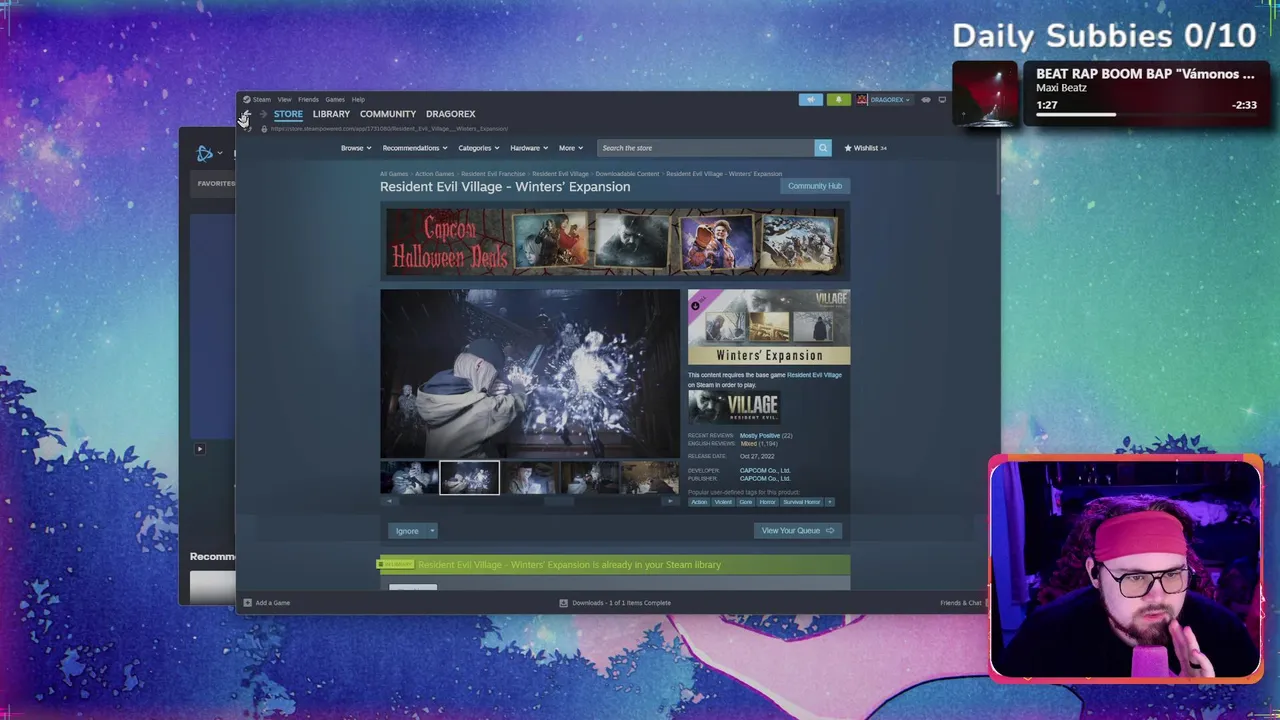This screenshot has height=720, width=1280.
Task: Click Downloadable Content breadcrumb link
Action: click(x=627, y=174)
